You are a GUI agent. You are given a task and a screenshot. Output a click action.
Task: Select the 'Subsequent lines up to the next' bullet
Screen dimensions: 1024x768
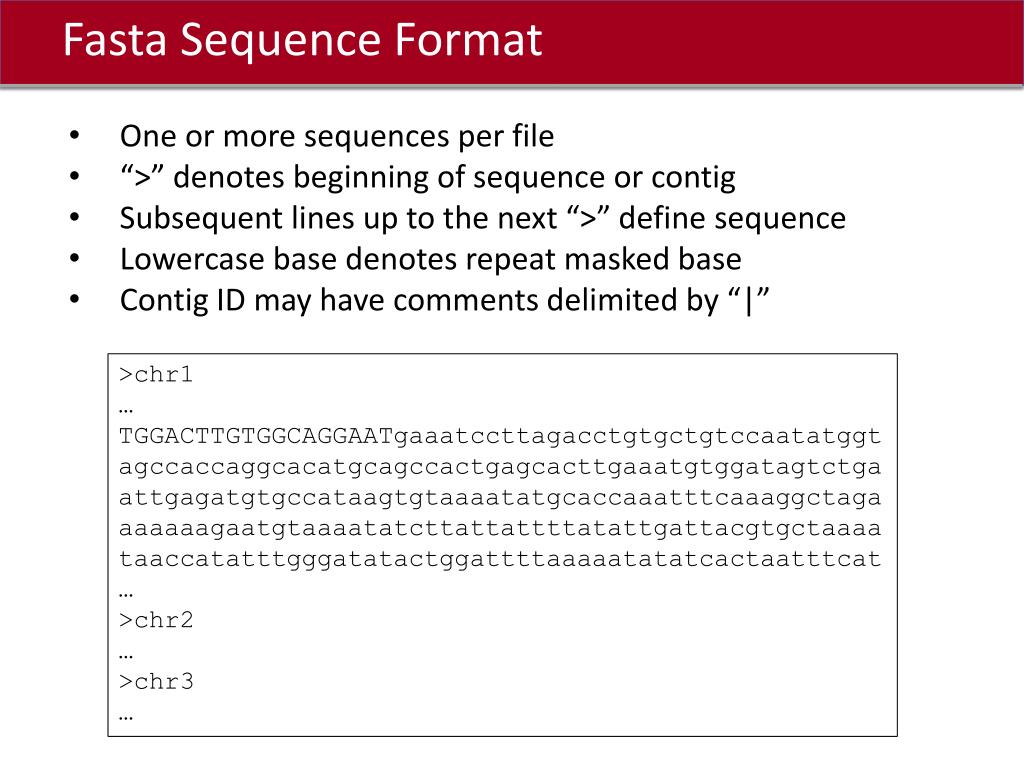[483, 219]
